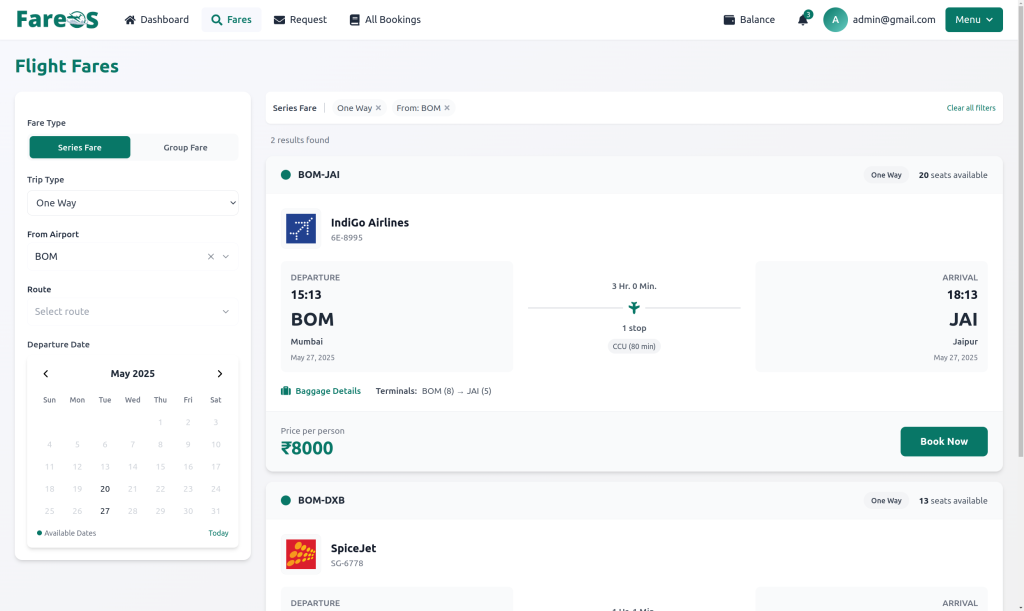Clear all filters
Viewport: 1024px width, 611px height.
point(971,108)
